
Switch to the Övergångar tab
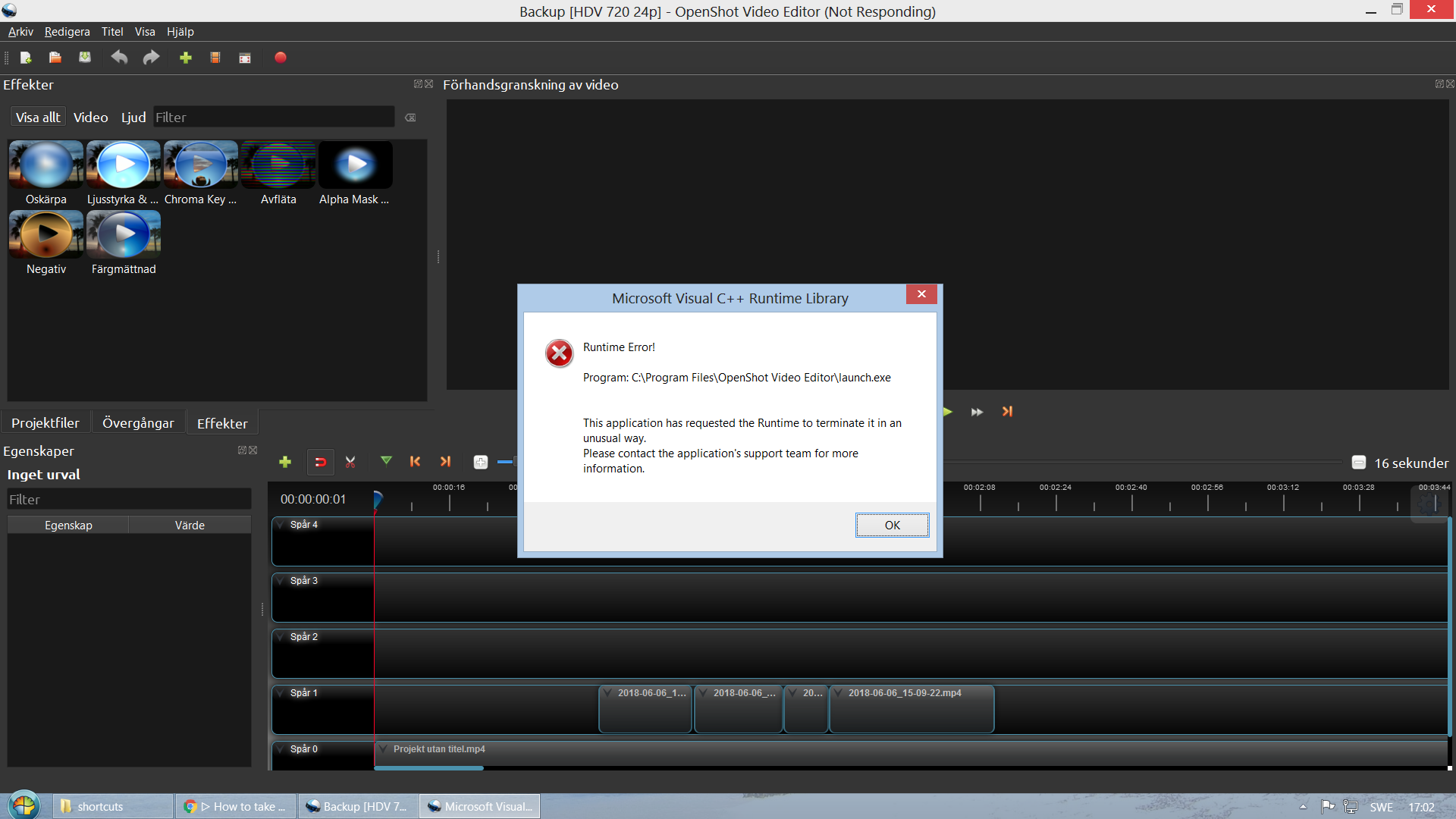tap(137, 422)
